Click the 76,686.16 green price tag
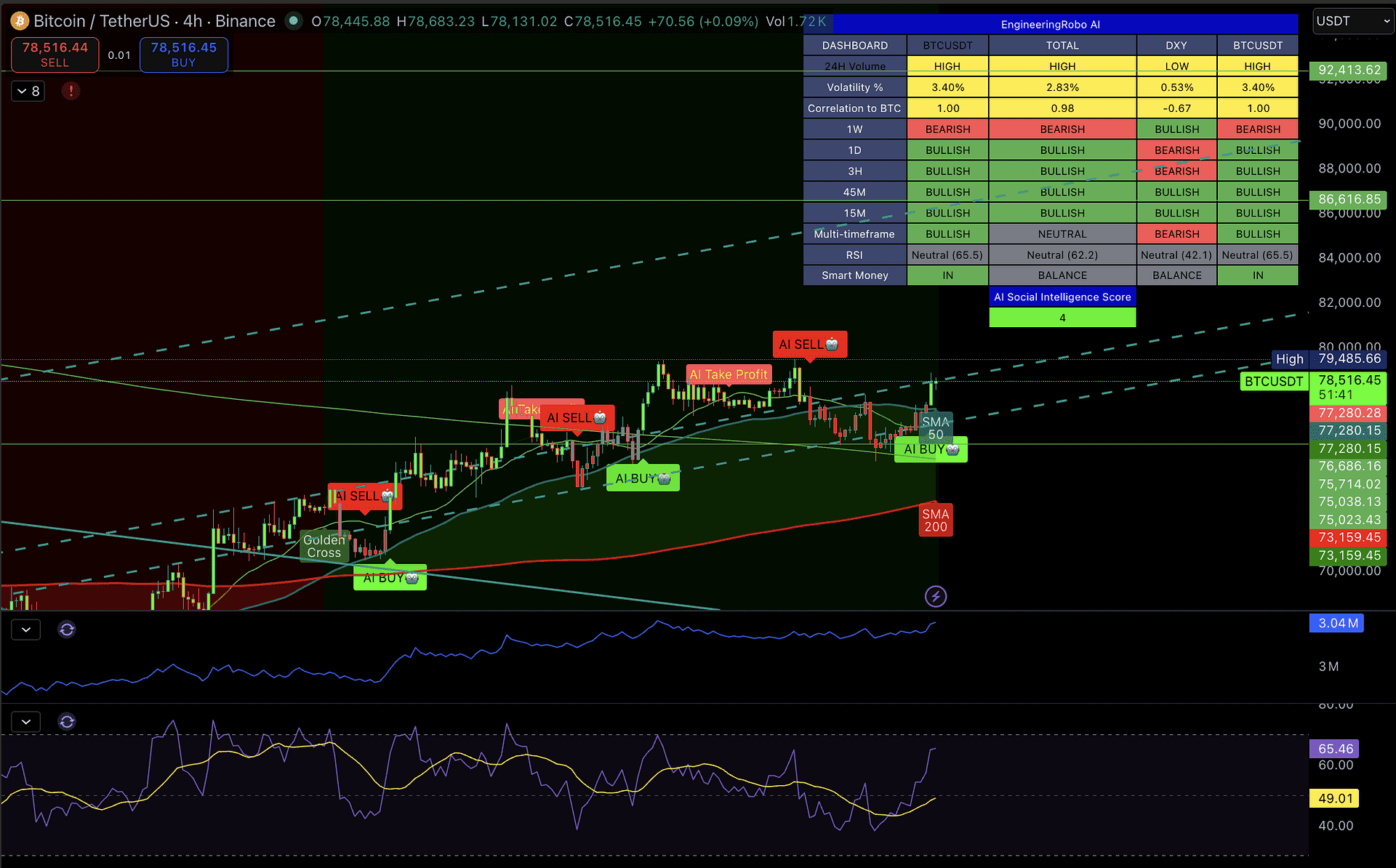This screenshot has height=868, width=1396. click(1349, 466)
